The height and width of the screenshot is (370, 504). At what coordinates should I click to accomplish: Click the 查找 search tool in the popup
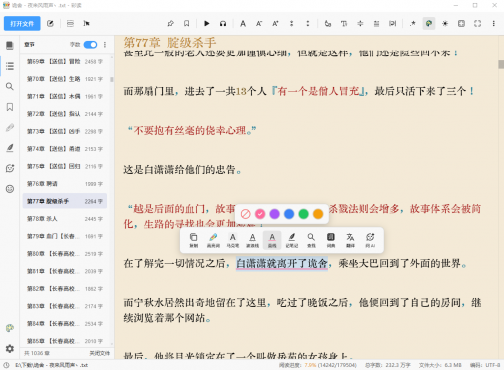tap(311, 240)
